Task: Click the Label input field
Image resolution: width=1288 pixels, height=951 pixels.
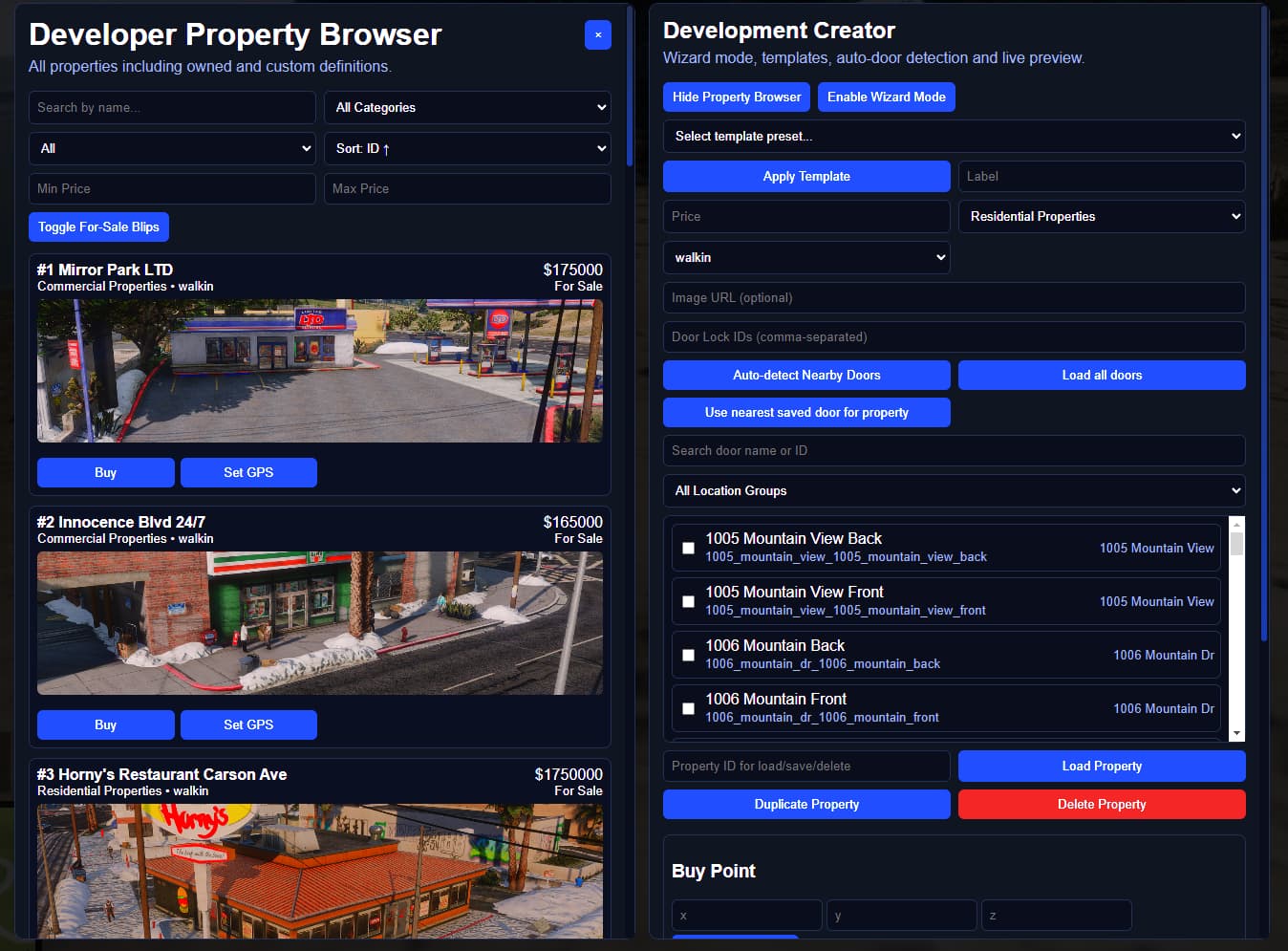Action: tap(1102, 176)
